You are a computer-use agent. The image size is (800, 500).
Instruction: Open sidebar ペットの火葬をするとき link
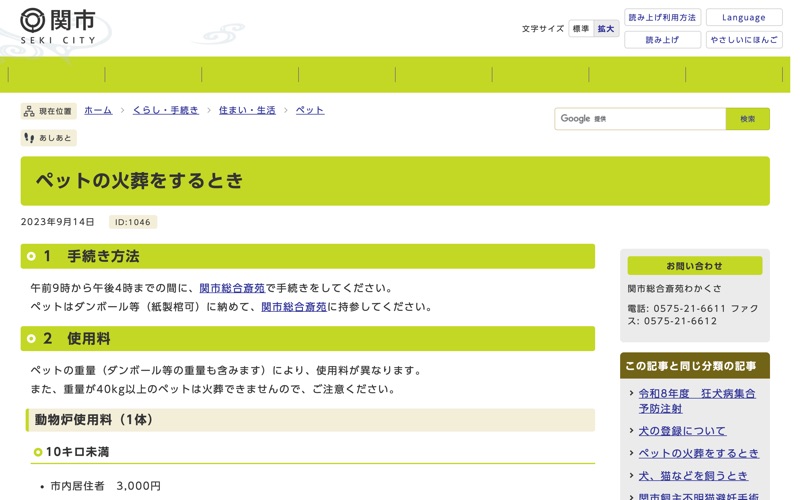698,454
